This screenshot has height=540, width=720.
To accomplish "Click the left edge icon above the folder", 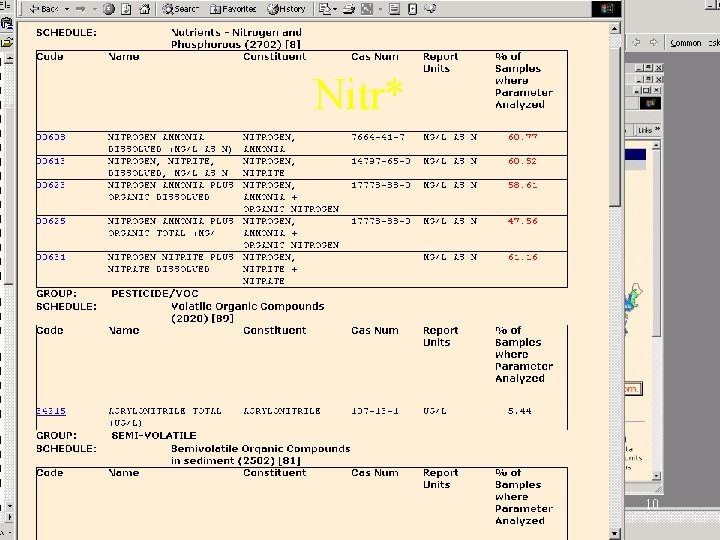I will click(x=6, y=23).
